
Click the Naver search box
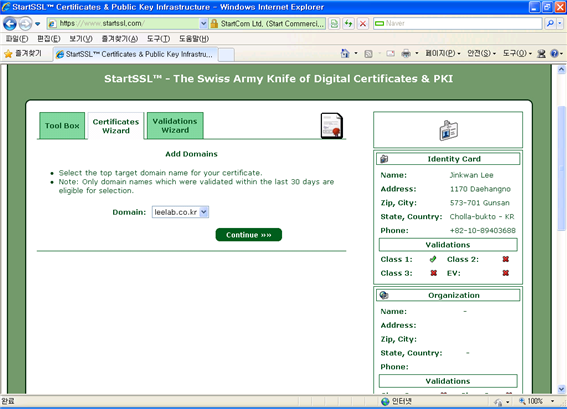[x=458, y=24]
